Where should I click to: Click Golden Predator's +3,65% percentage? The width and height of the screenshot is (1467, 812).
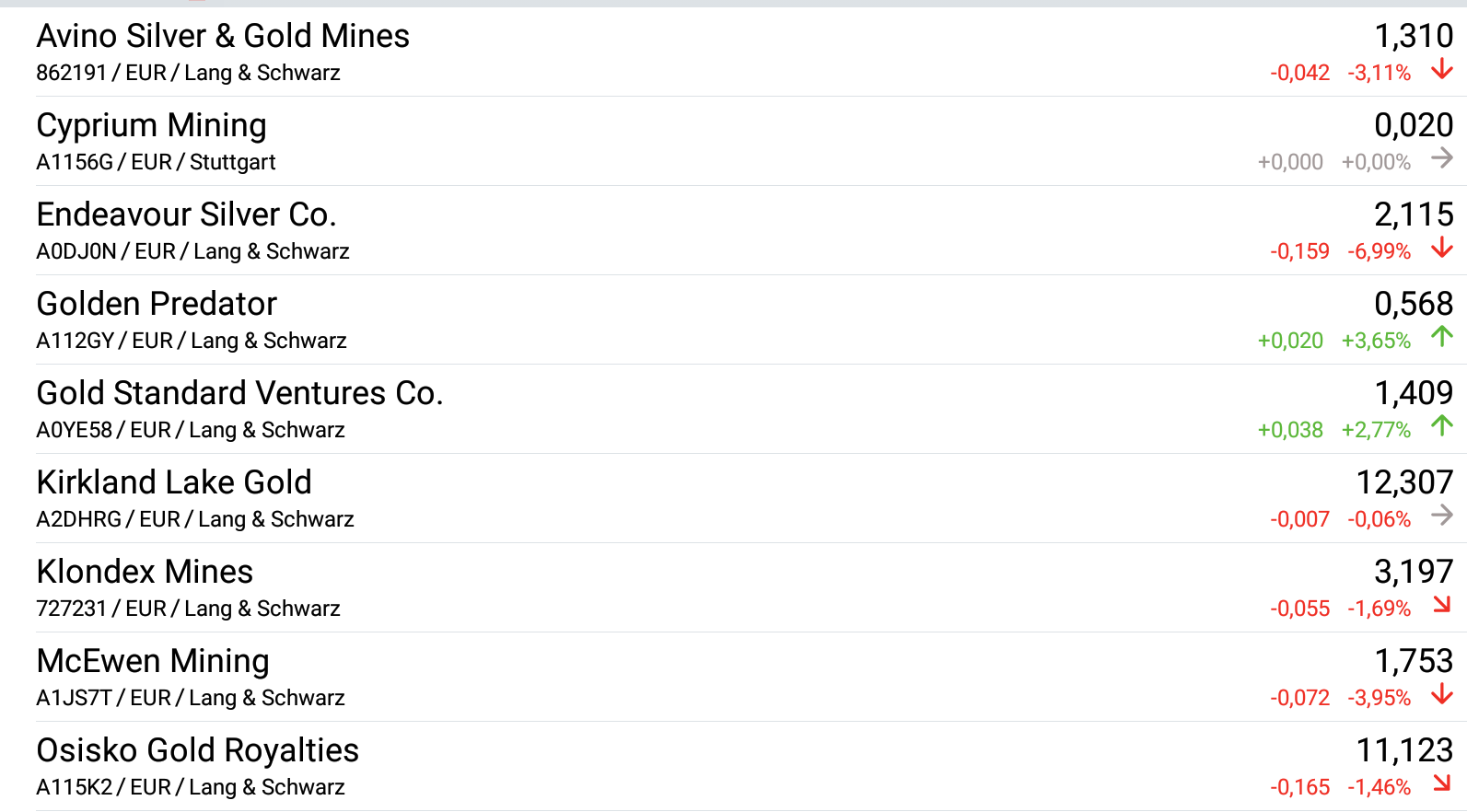[1376, 341]
